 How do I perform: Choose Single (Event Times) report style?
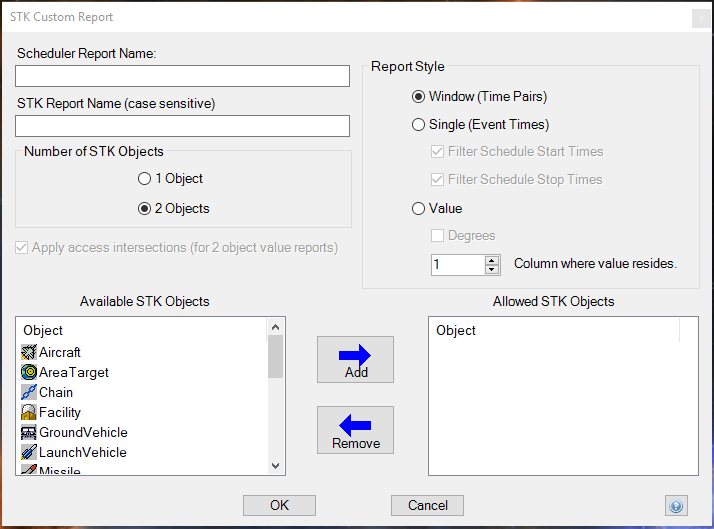point(419,125)
